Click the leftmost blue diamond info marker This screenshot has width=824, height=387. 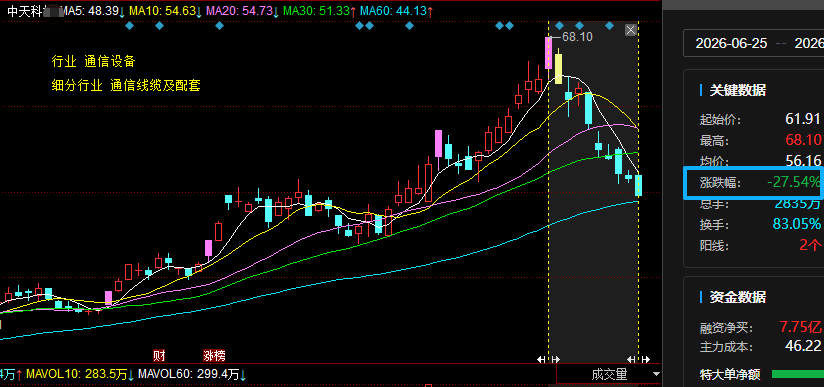click(130, 25)
